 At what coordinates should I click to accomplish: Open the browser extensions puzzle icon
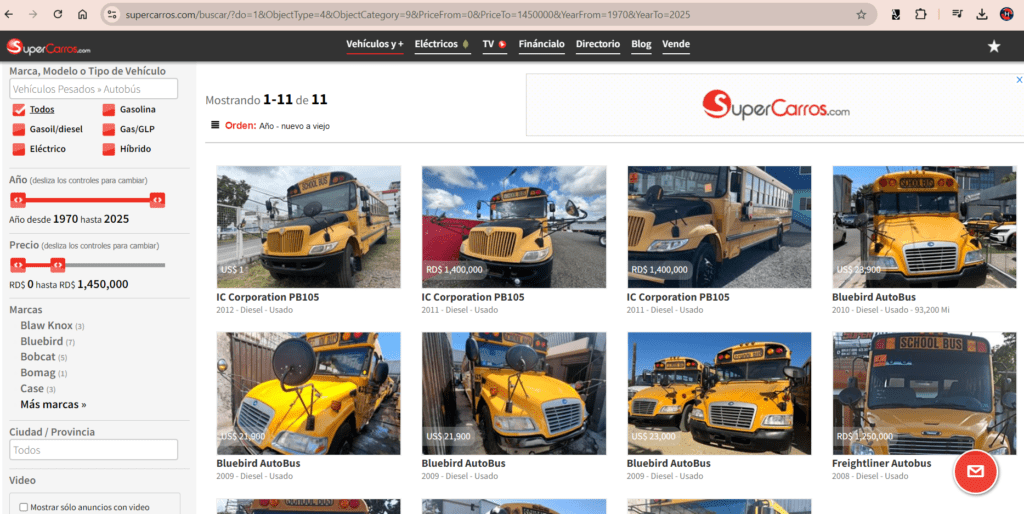[x=921, y=14]
